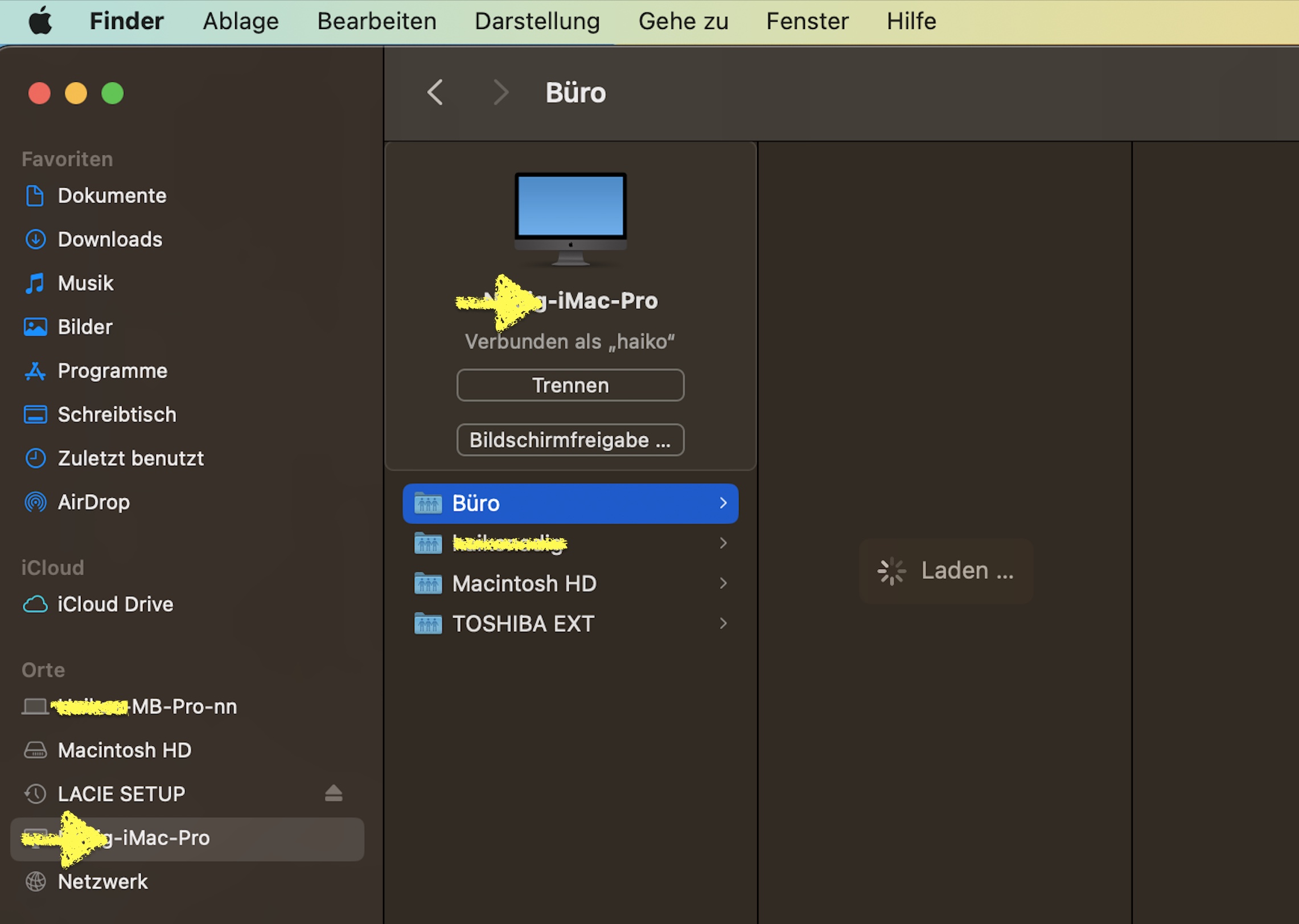Image resolution: width=1299 pixels, height=924 pixels.
Task: Click the Netzwerk globe icon
Action: [35, 881]
